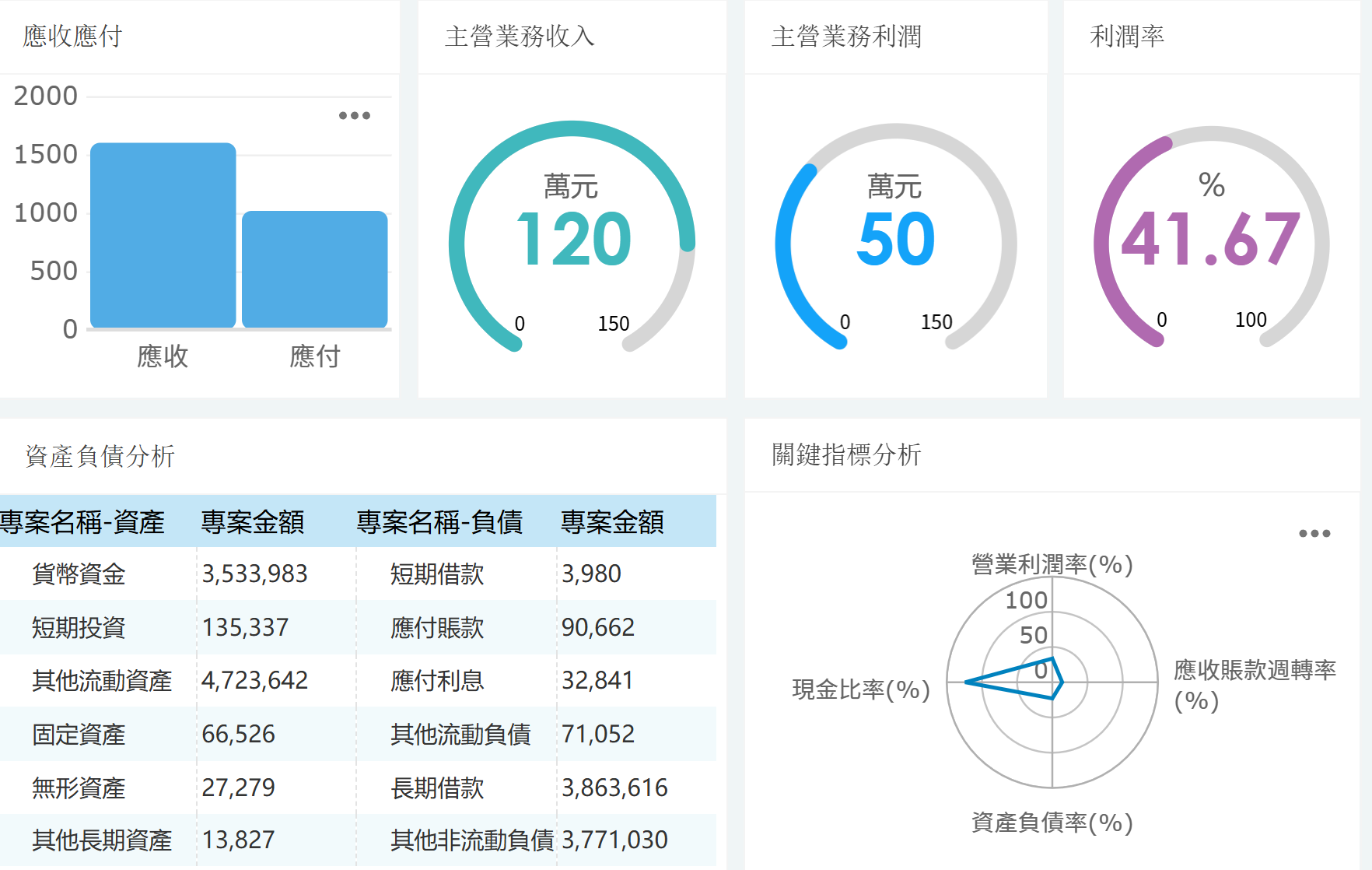Click the 應付賬款 amount 90,662
Screen dimensions: 1372x870
(x=597, y=627)
